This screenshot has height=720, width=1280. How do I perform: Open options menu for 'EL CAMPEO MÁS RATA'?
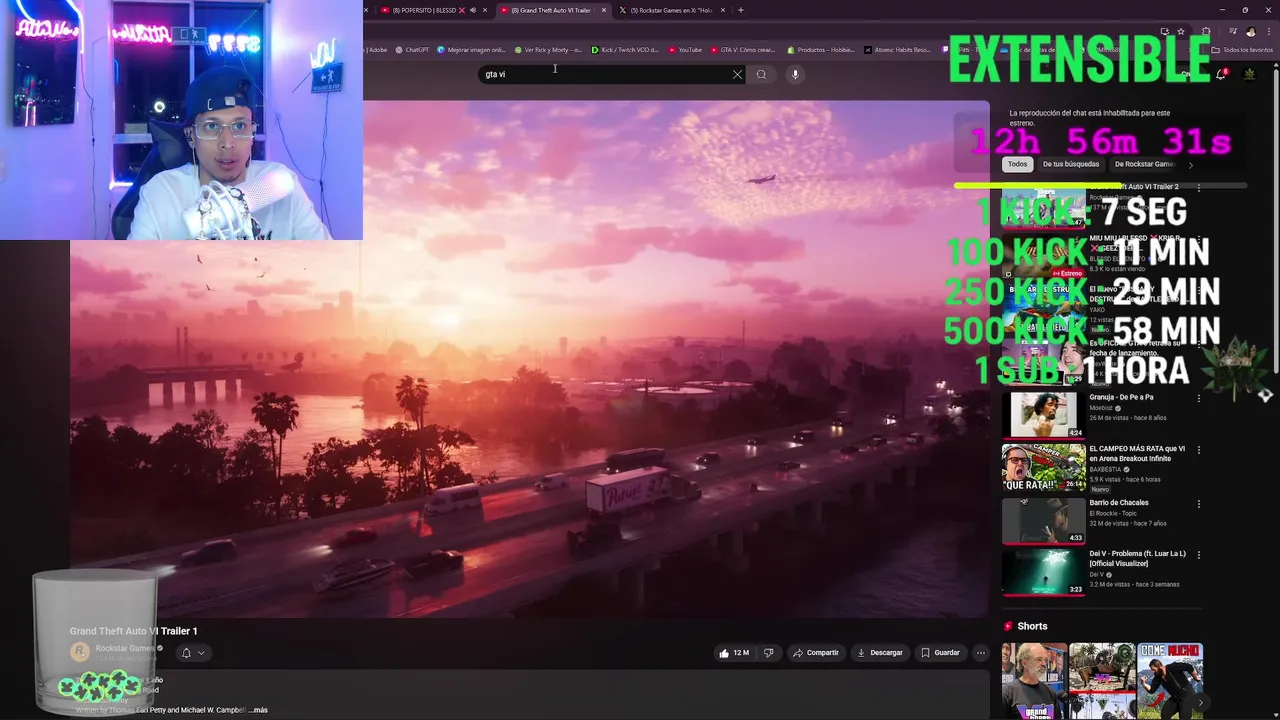click(1198, 450)
